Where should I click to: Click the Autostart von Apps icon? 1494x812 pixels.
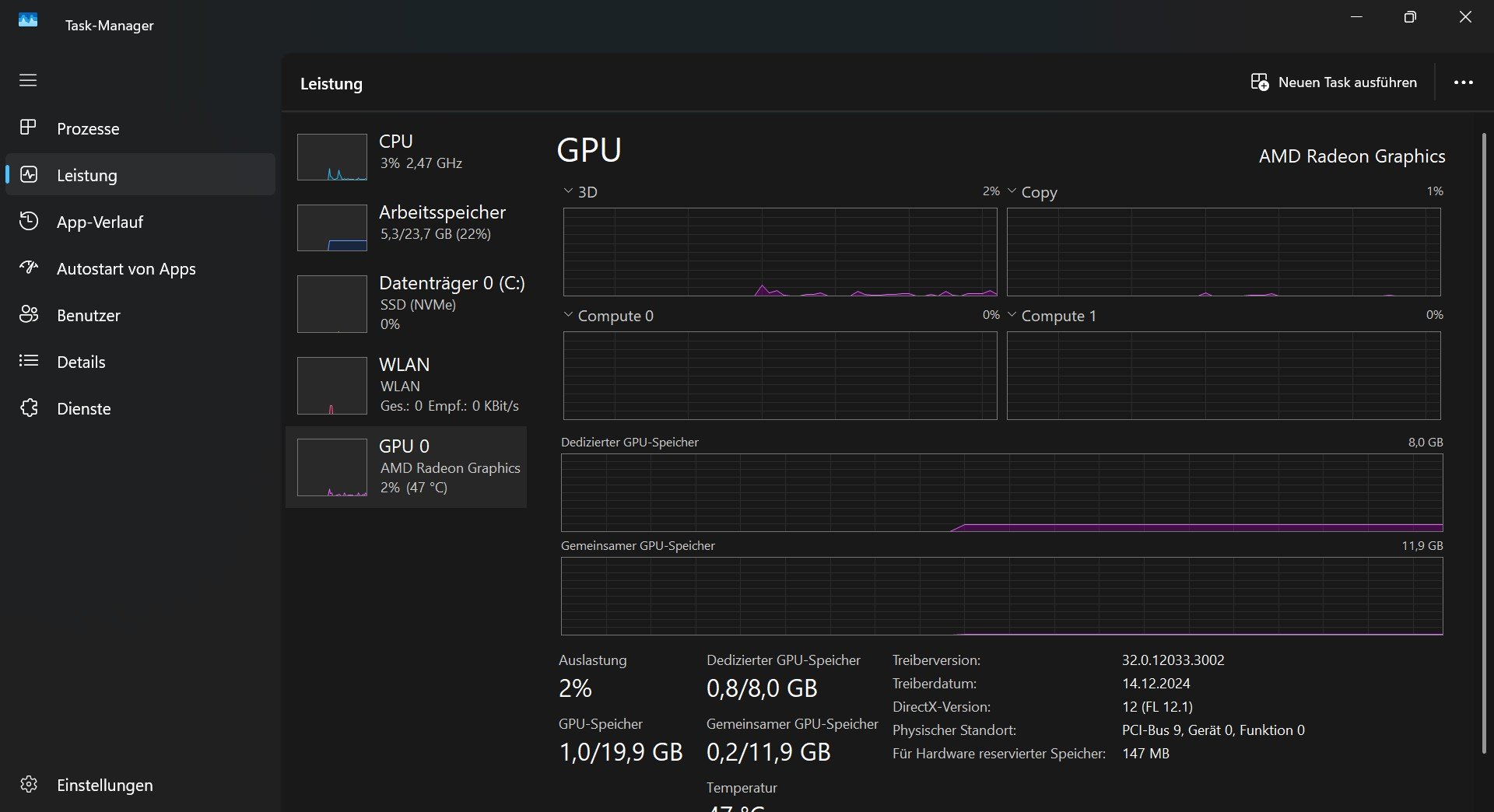coord(28,268)
